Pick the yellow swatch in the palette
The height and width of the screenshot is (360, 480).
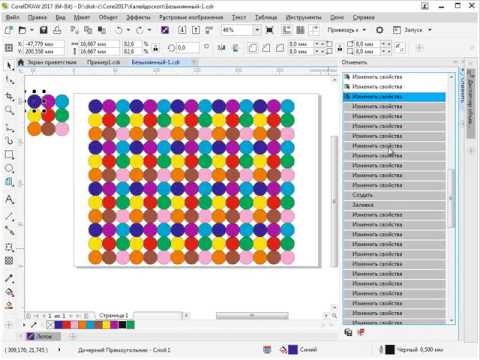106,324
